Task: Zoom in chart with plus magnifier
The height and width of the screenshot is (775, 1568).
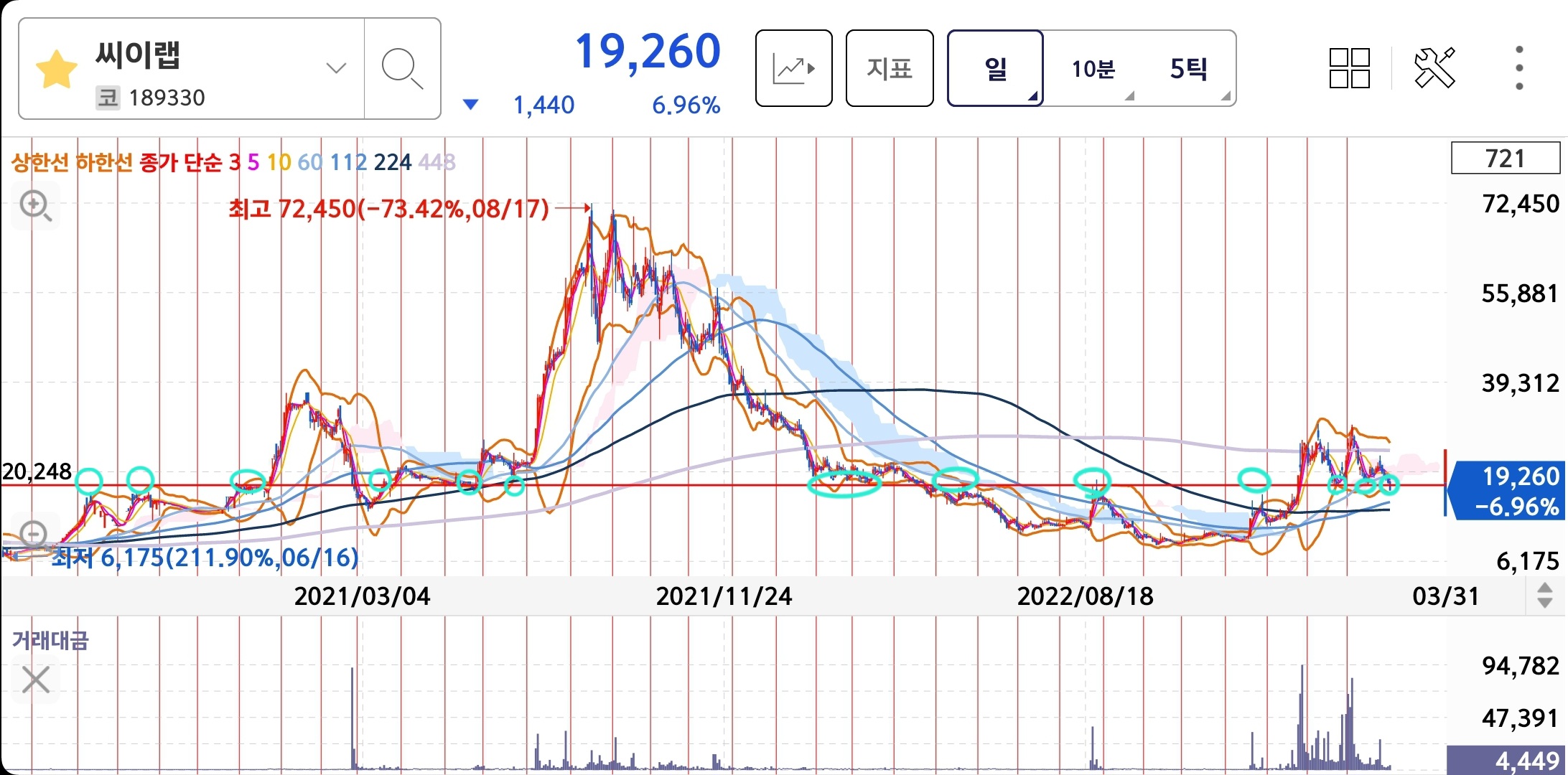Action: 35,206
